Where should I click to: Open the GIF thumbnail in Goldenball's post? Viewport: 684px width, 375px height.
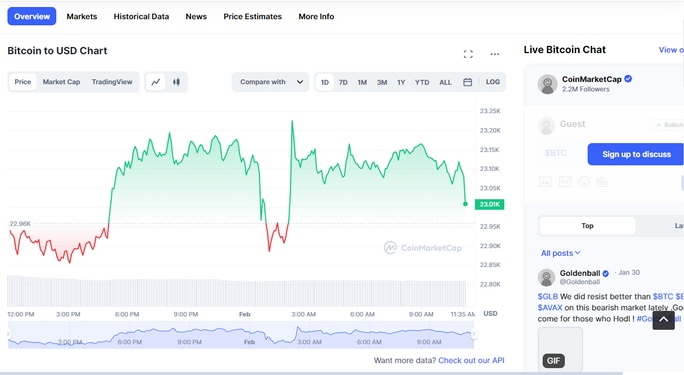(x=560, y=349)
